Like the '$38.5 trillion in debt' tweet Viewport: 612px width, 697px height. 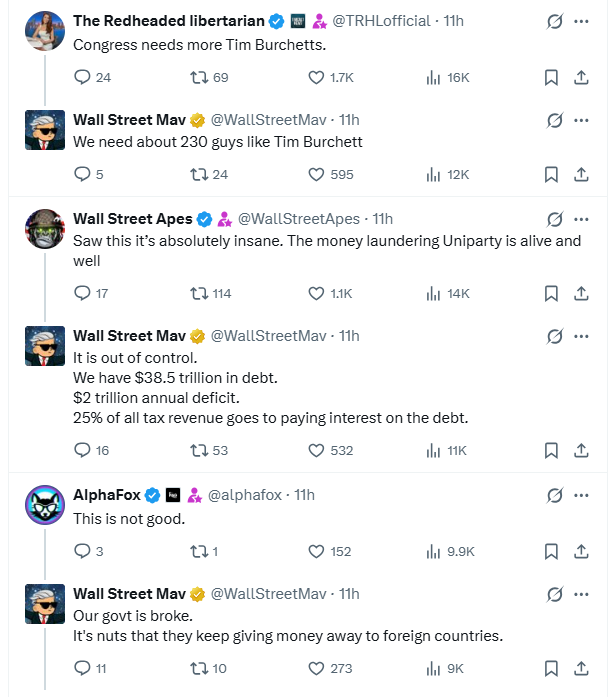317,450
